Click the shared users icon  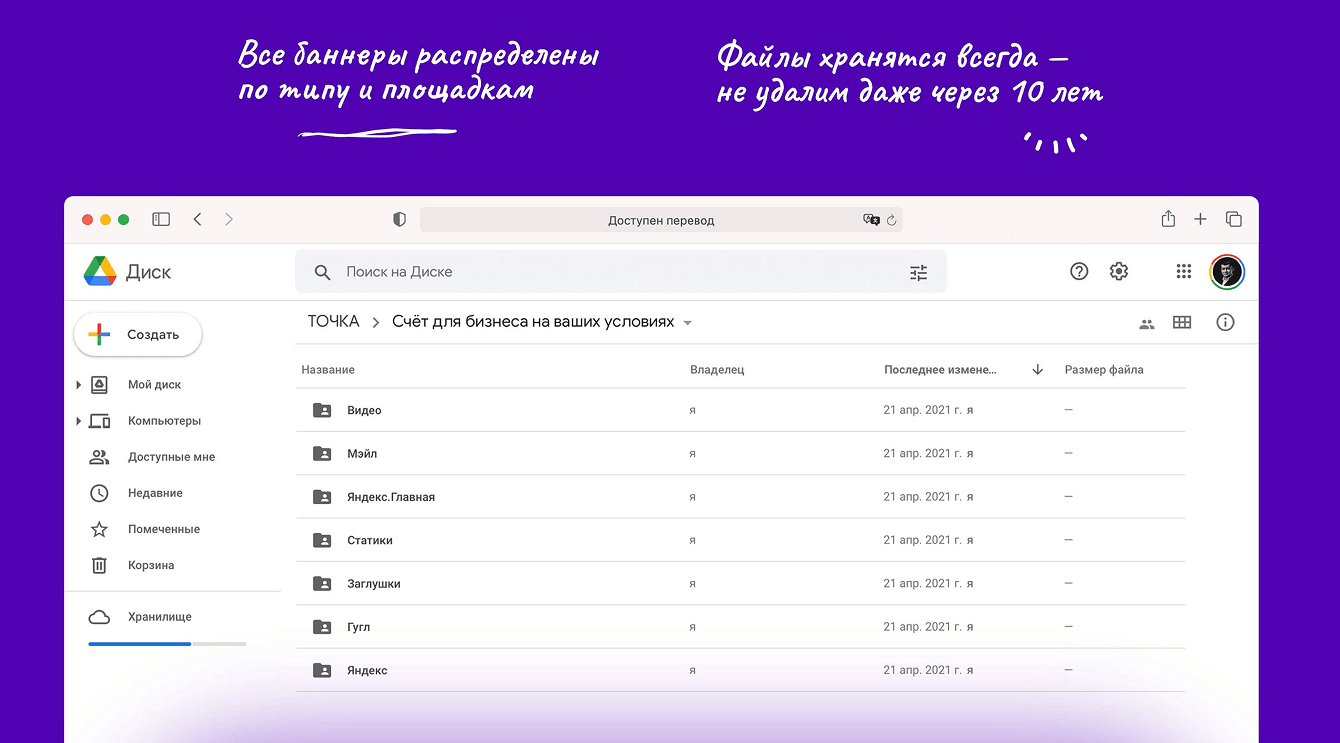(x=1147, y=323)
